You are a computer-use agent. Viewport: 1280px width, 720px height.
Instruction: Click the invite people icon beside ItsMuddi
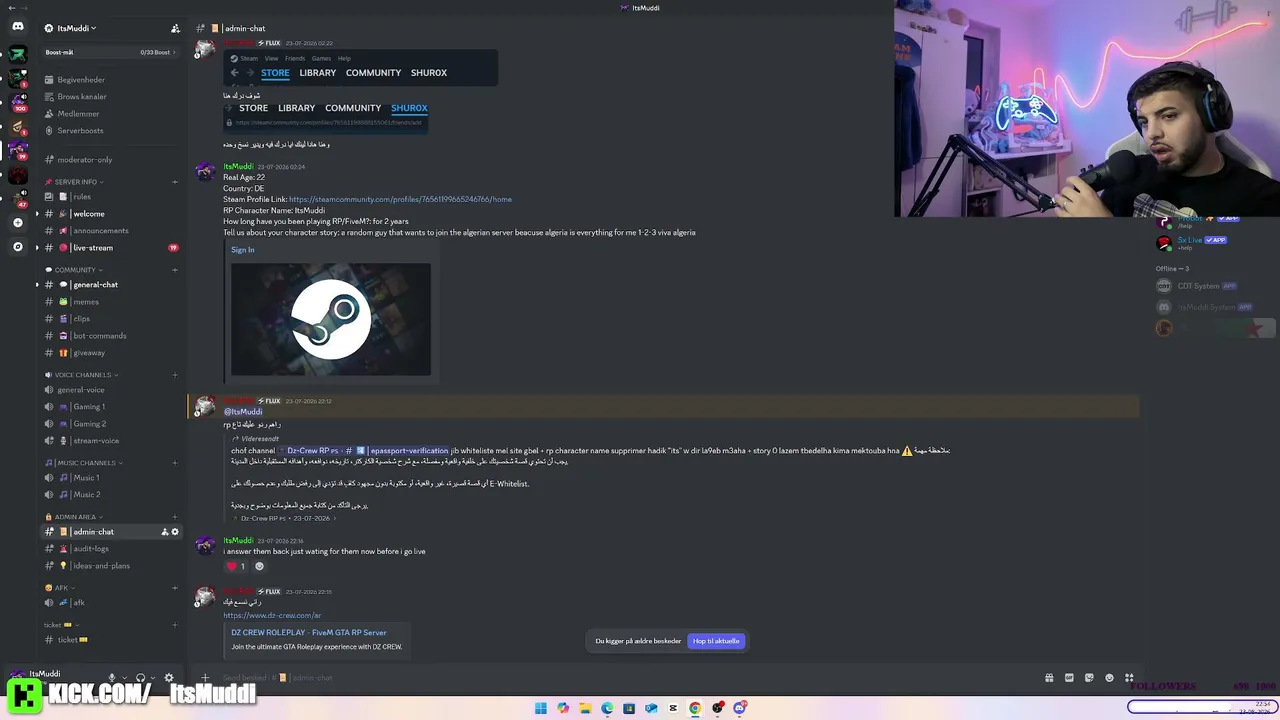coord(175,28)
